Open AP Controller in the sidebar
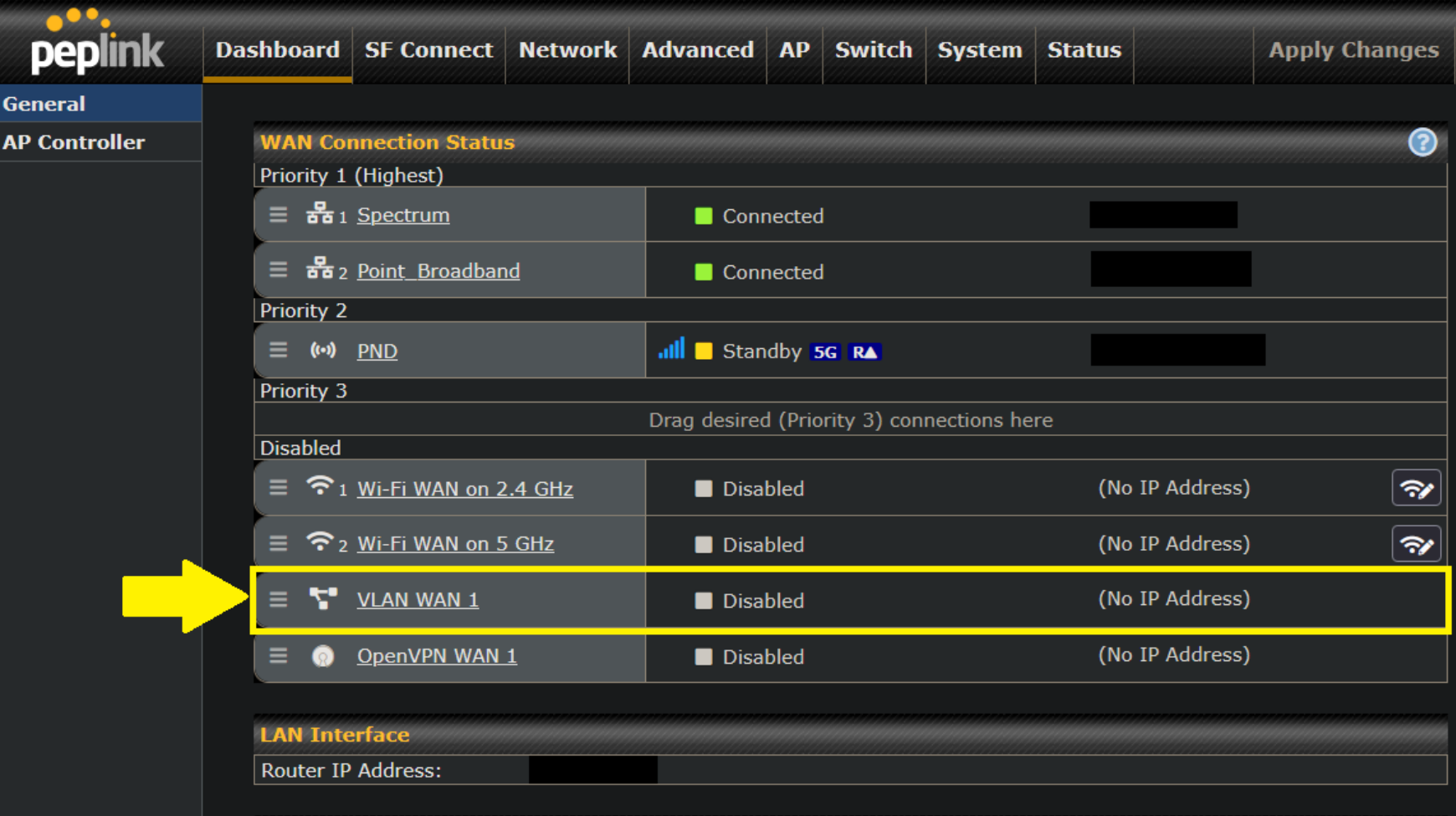This screenshot has height=816, width=1456. (100, 142)
